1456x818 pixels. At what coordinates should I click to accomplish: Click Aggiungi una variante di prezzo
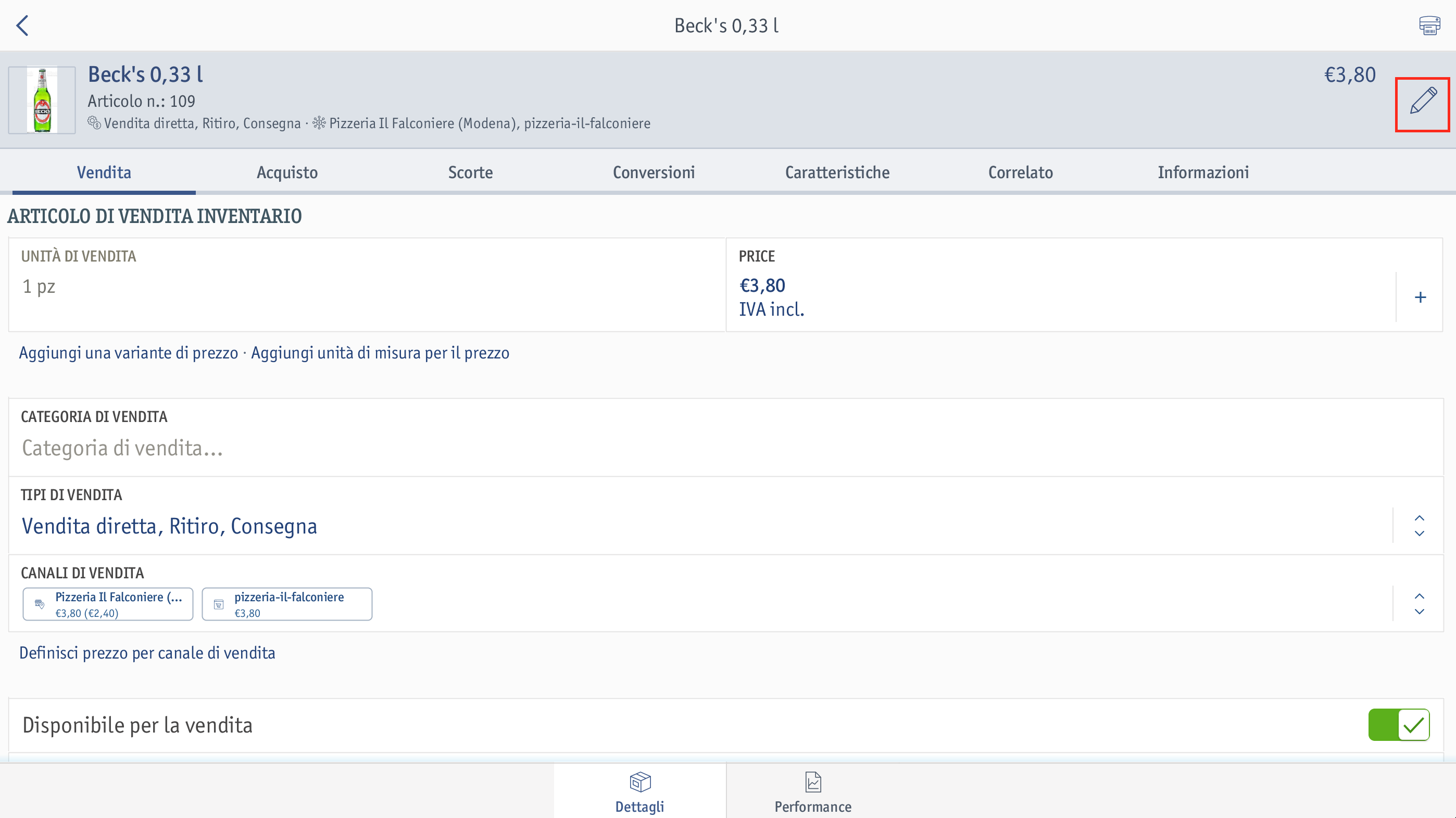[x=128, y=353]
